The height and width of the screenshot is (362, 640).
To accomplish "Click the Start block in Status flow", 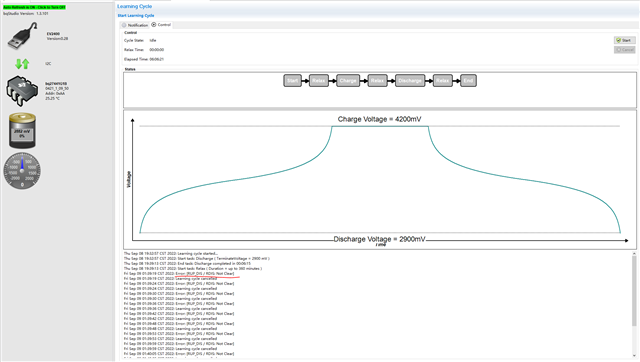I will point(292,80).
